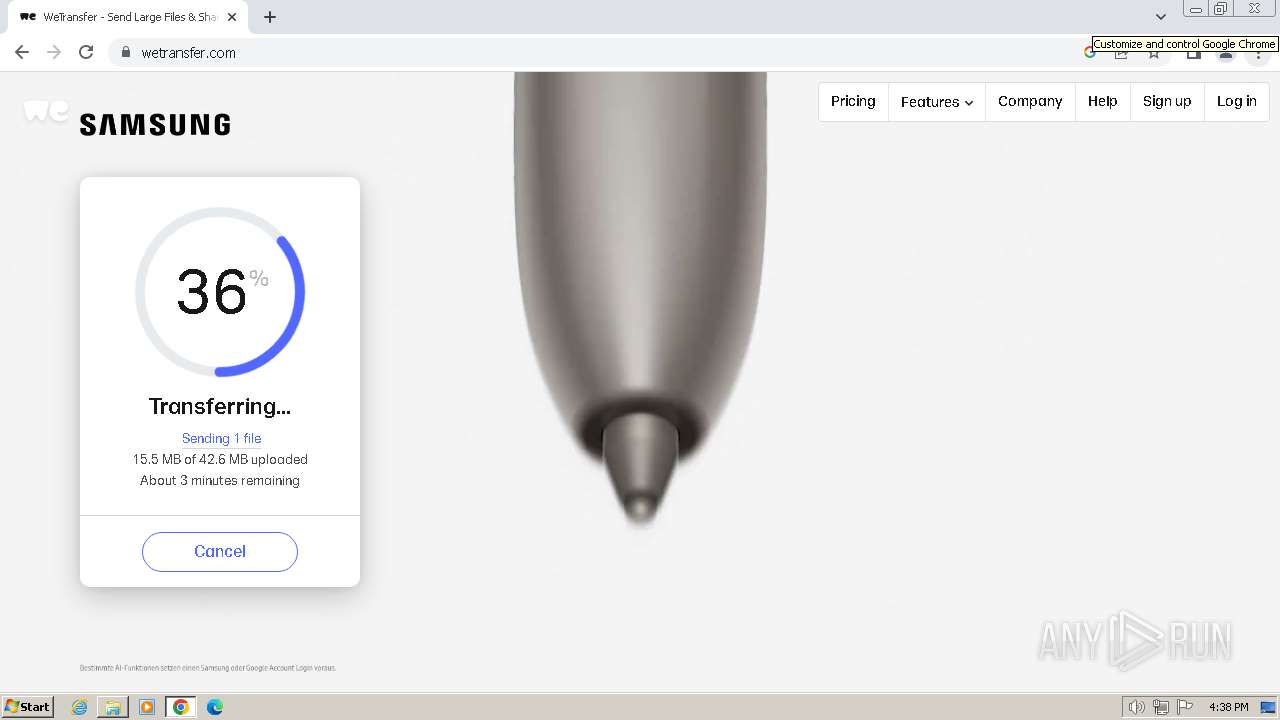Launch Microsoft Edge from the taskbar

click(x=215, y=707)
